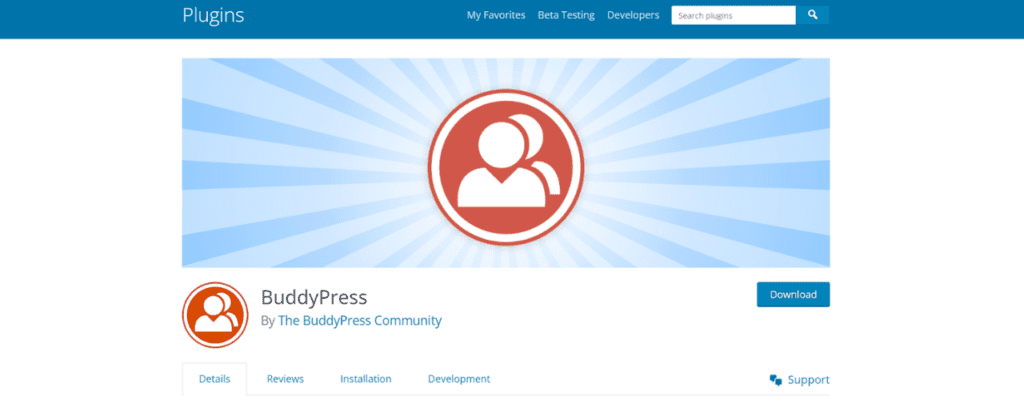Open the Development tab
The image size is (1024, 416).
pyautogui.click(x=459, y=379)
